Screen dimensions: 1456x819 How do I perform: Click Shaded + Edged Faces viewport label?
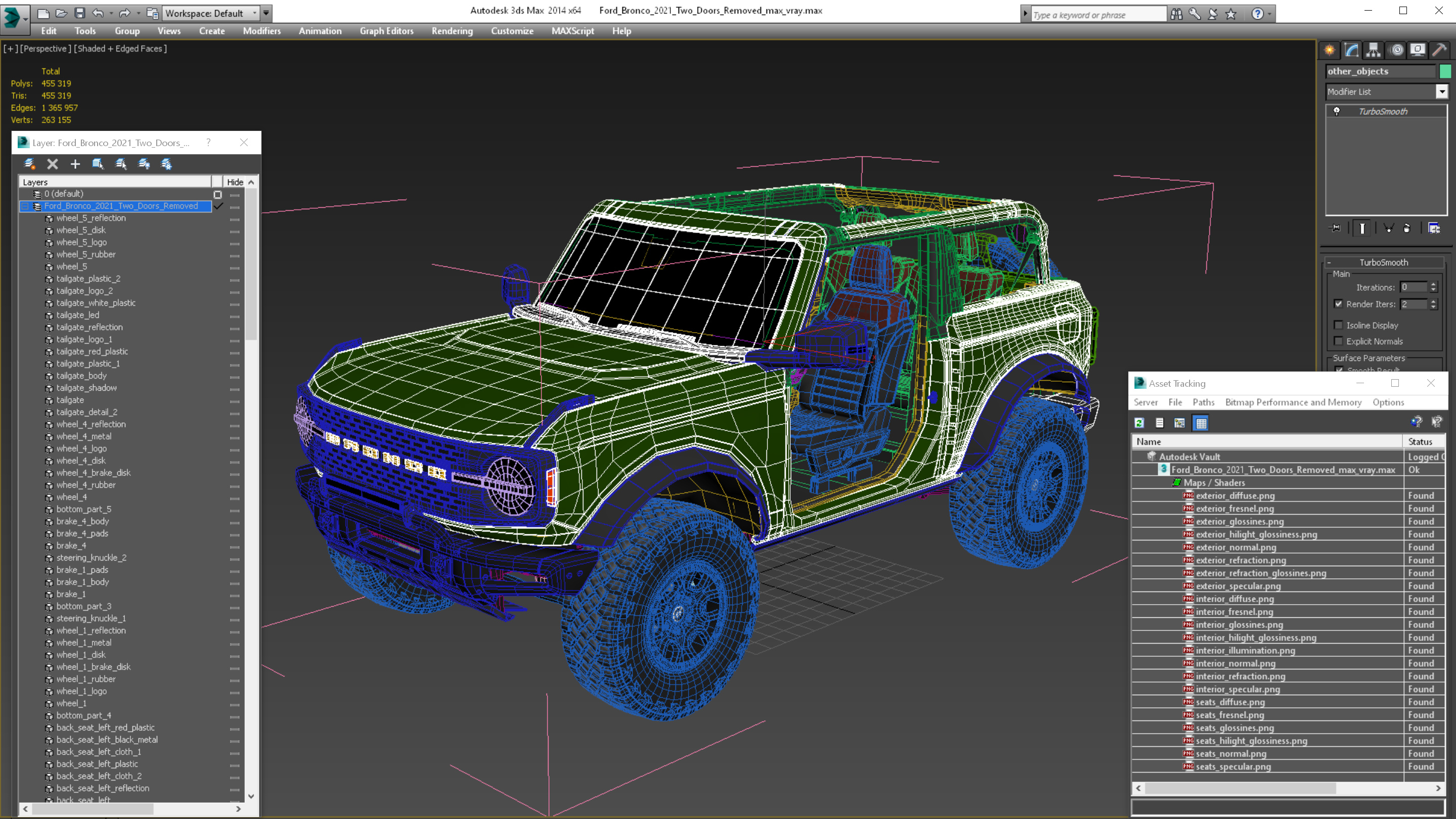tap(120, 49)
